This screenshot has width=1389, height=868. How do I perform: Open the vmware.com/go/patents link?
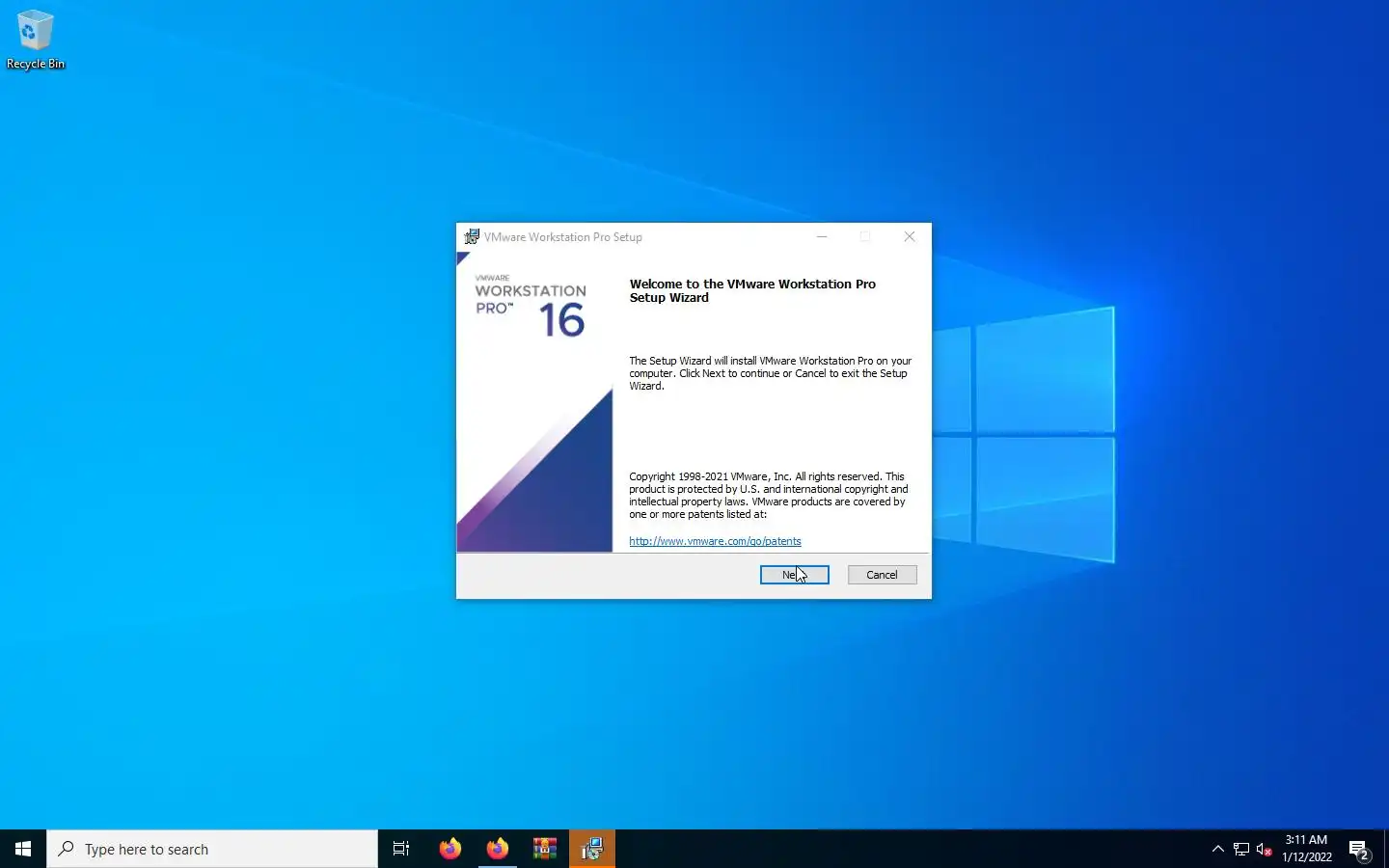pyautogui.click(x=715, y=541)
